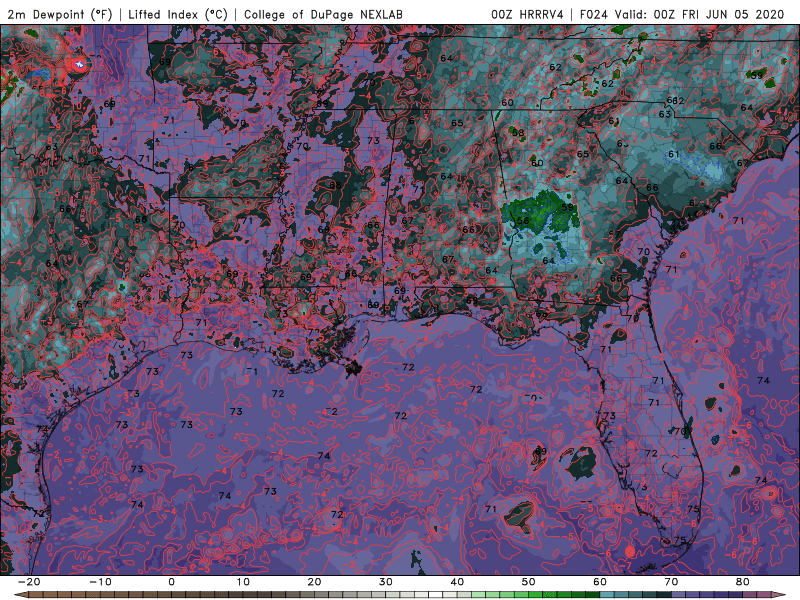
Task: Click the "00Z HRRRV4" model run label
Action: [x=528, y=14]
